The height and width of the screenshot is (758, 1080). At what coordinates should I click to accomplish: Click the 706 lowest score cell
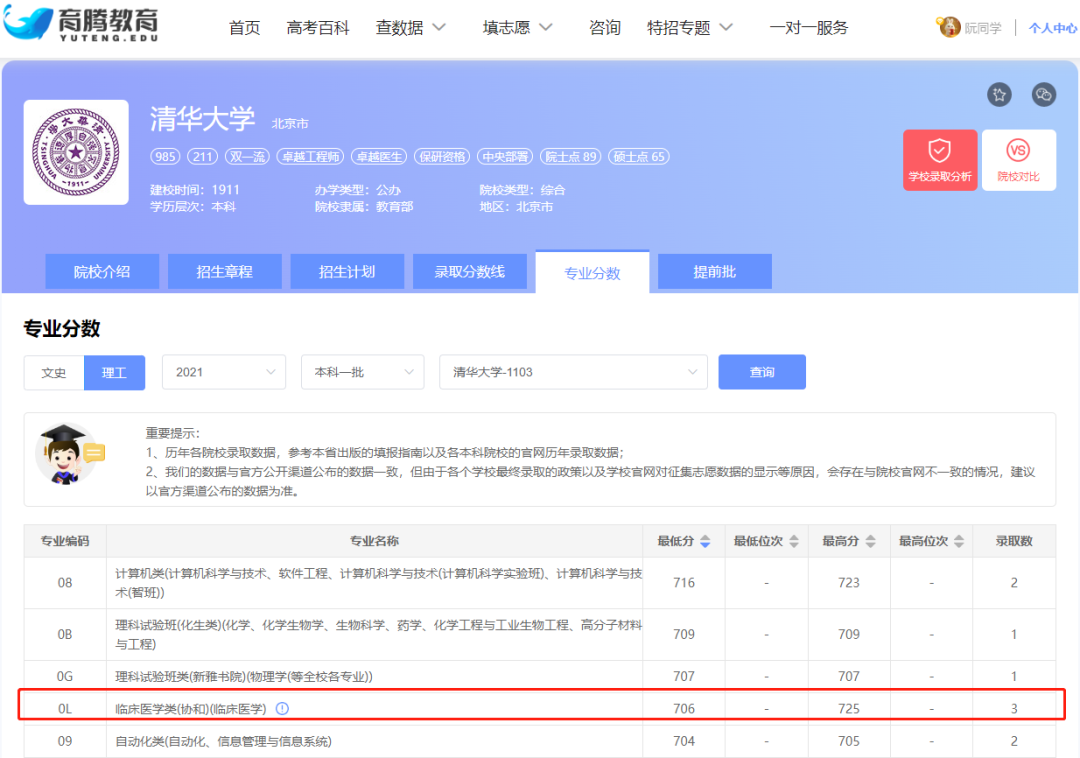(684, 708)
